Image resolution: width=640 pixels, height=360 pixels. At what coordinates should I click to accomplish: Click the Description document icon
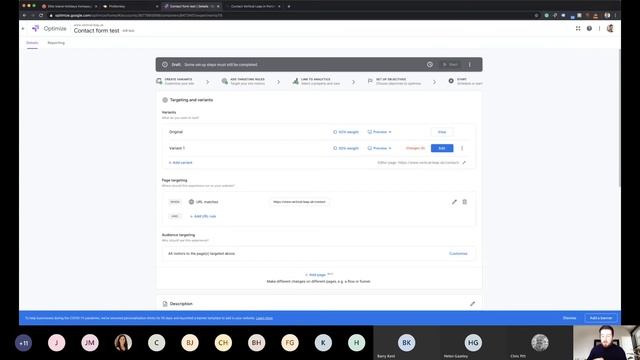point(165,304)
